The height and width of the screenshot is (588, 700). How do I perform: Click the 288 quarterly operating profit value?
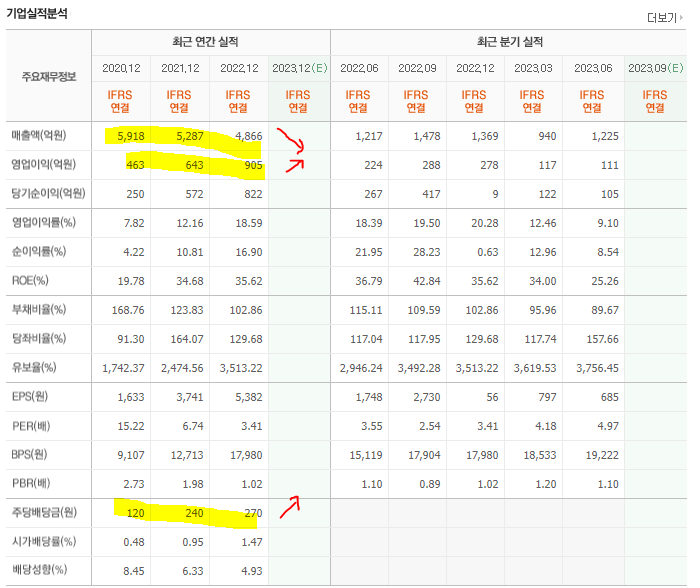click(432, 165)
